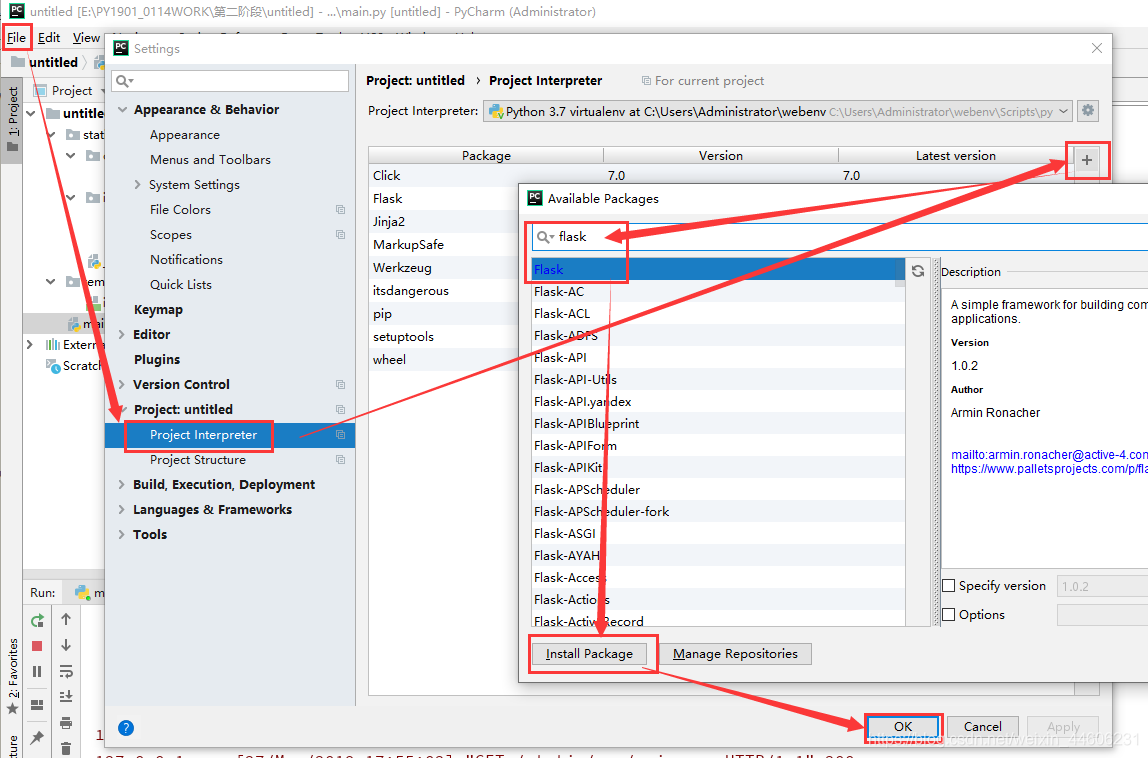Click the magnifier icon in package search
This screenshot has width=1148, height=758.
[545, 237]
